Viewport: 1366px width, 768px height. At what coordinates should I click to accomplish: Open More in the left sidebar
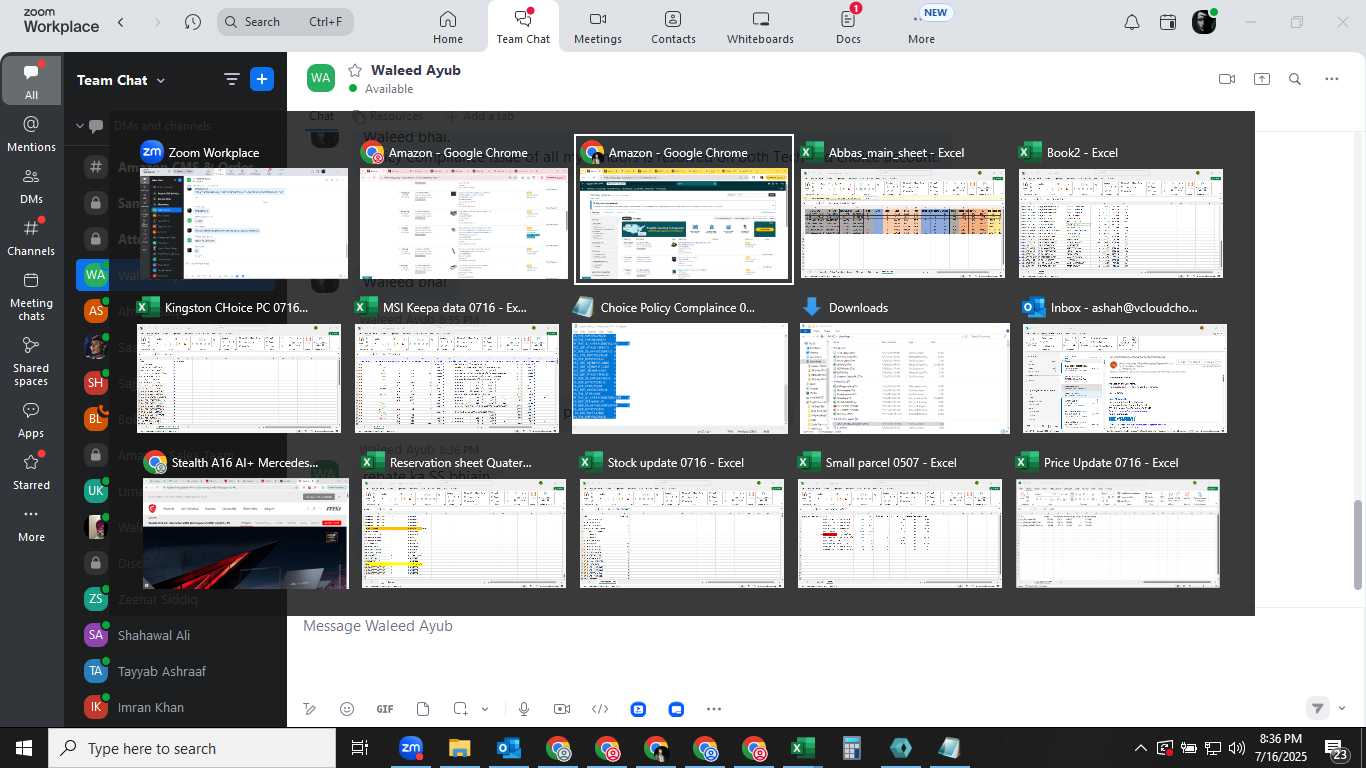pos(31,525)
